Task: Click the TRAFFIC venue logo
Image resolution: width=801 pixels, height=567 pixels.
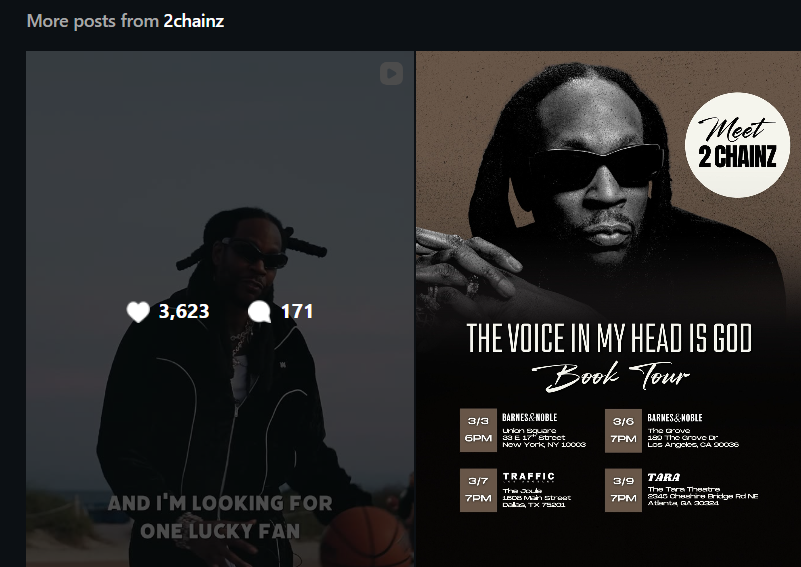Action: 529,477
